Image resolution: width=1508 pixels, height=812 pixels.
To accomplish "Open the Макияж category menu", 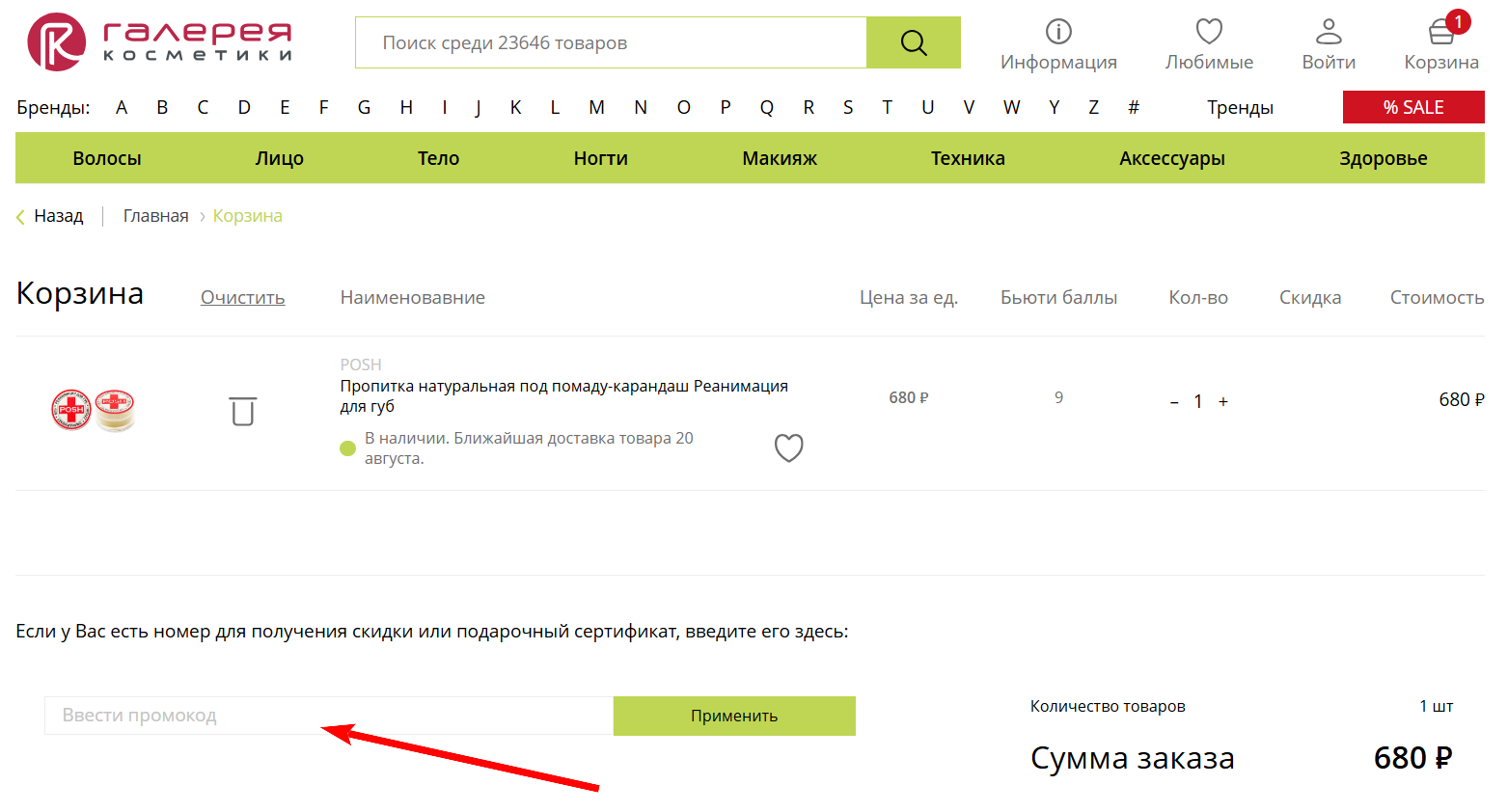I will pos(779,158).
